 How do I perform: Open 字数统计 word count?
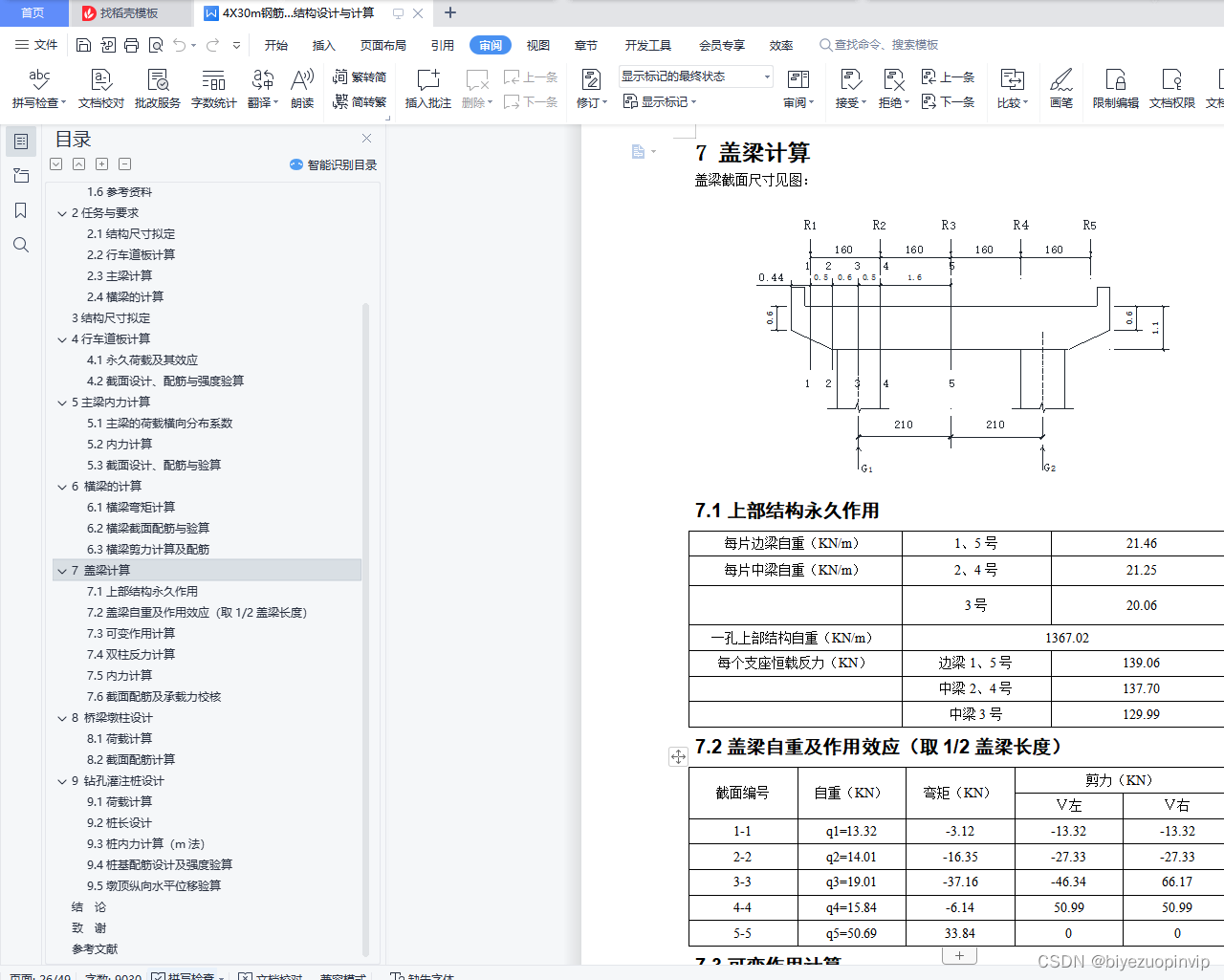(x=214, y=89)
